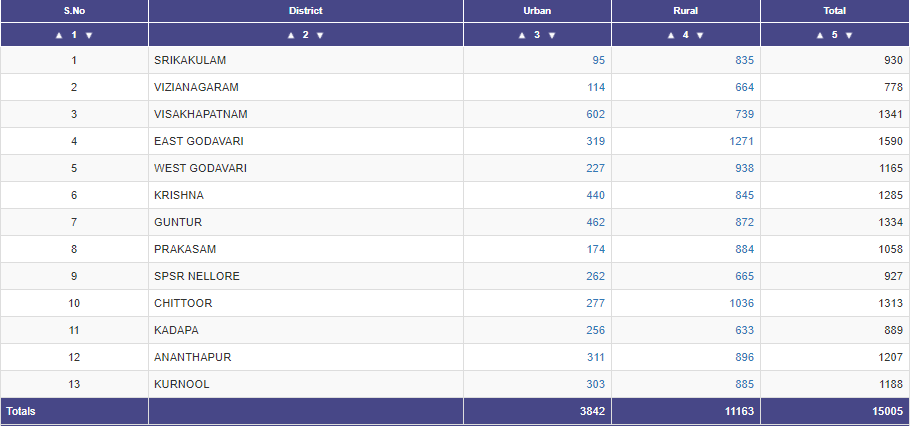Sort Urban column descending arrow
Screen dimensions: 910x426
(552, 35)
